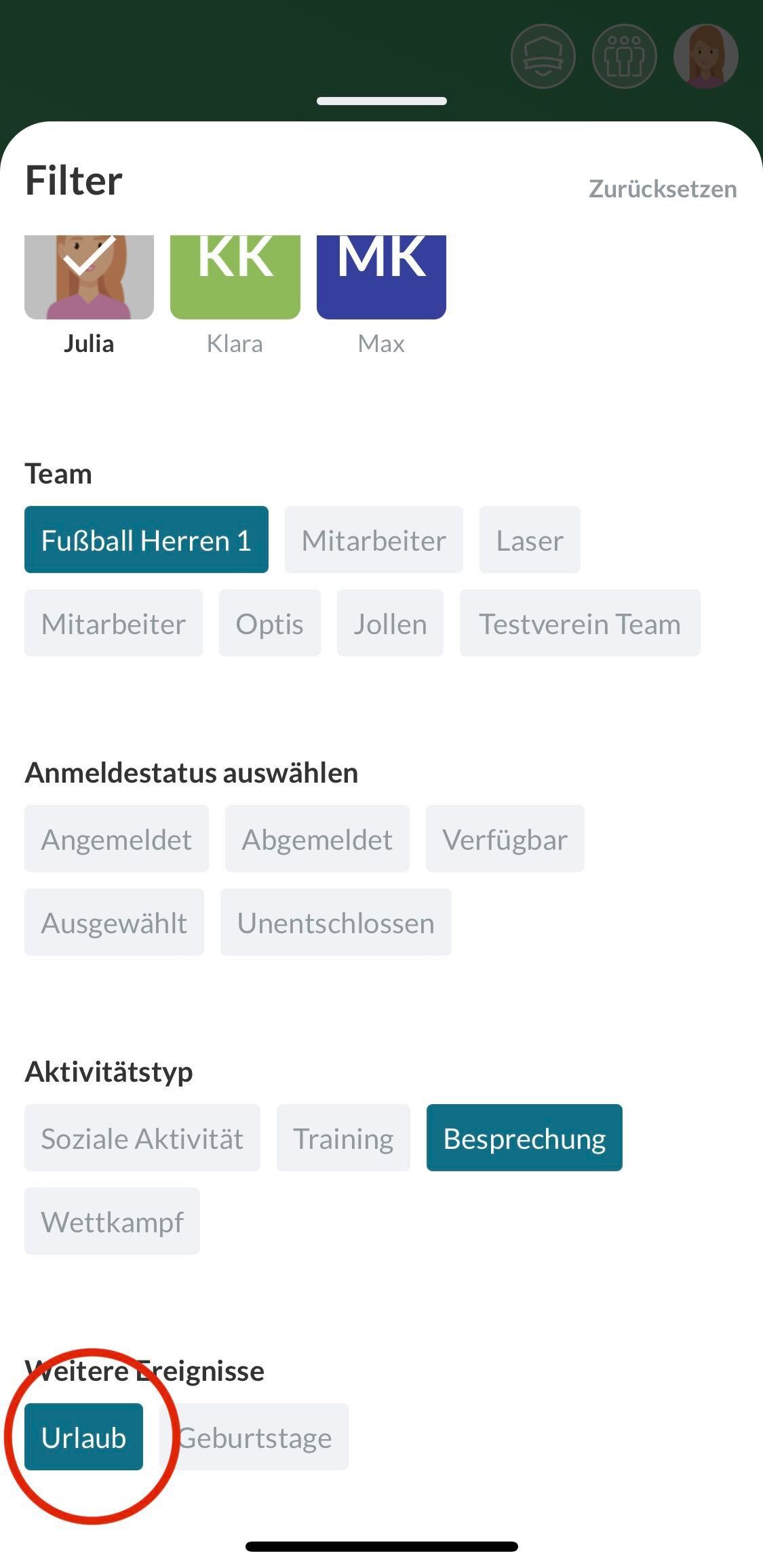The height and width of the screenshot is (1568, 763).
Task: Deselect the Fußball Herren 1 team chip
Action: (x=146, y=540)
